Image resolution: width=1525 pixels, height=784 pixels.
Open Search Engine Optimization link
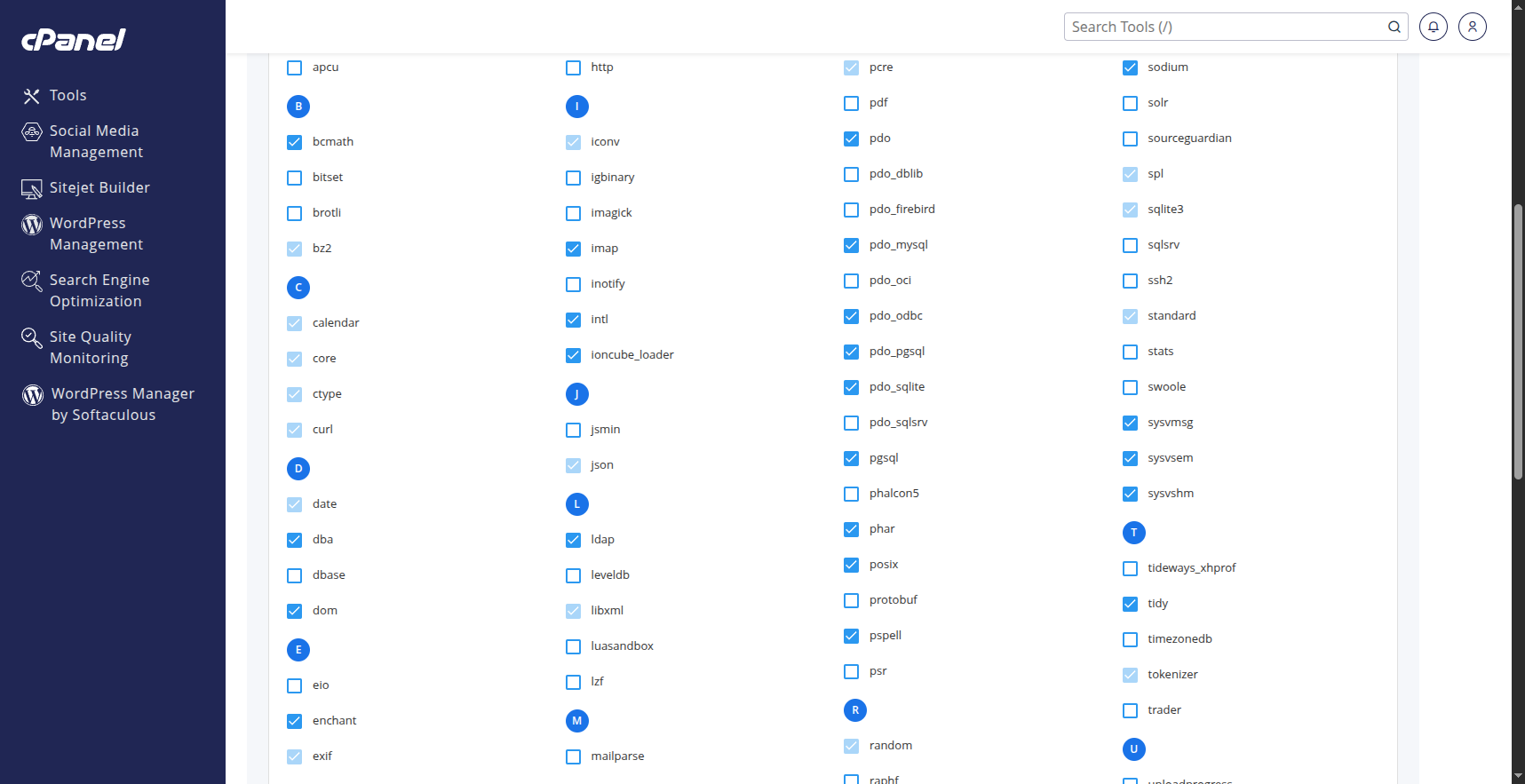coord(99,290)
